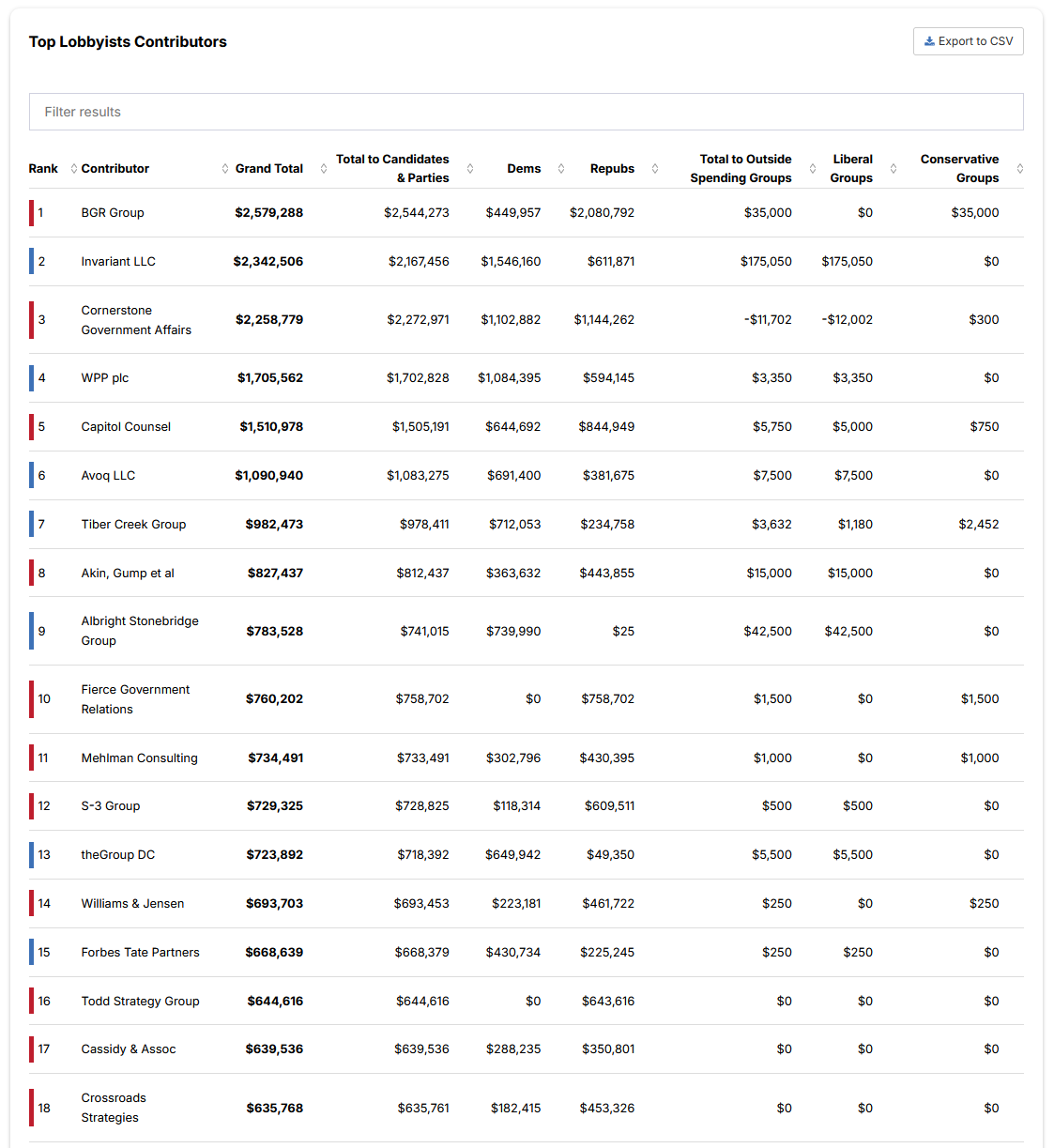This screenshot has height=1148, width=1054.
Task: Open Albright Stonebridge Group entry
Action: (140, 631)
